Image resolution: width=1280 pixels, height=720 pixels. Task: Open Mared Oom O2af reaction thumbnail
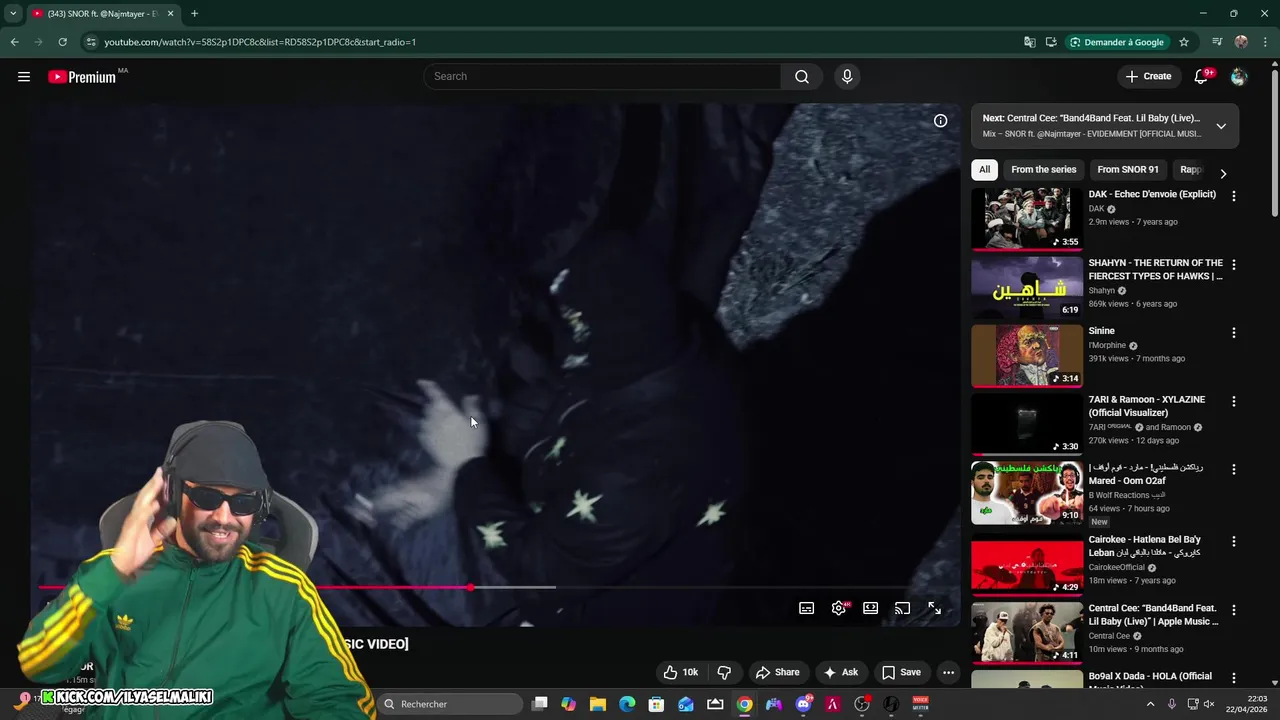[1027, 492]
